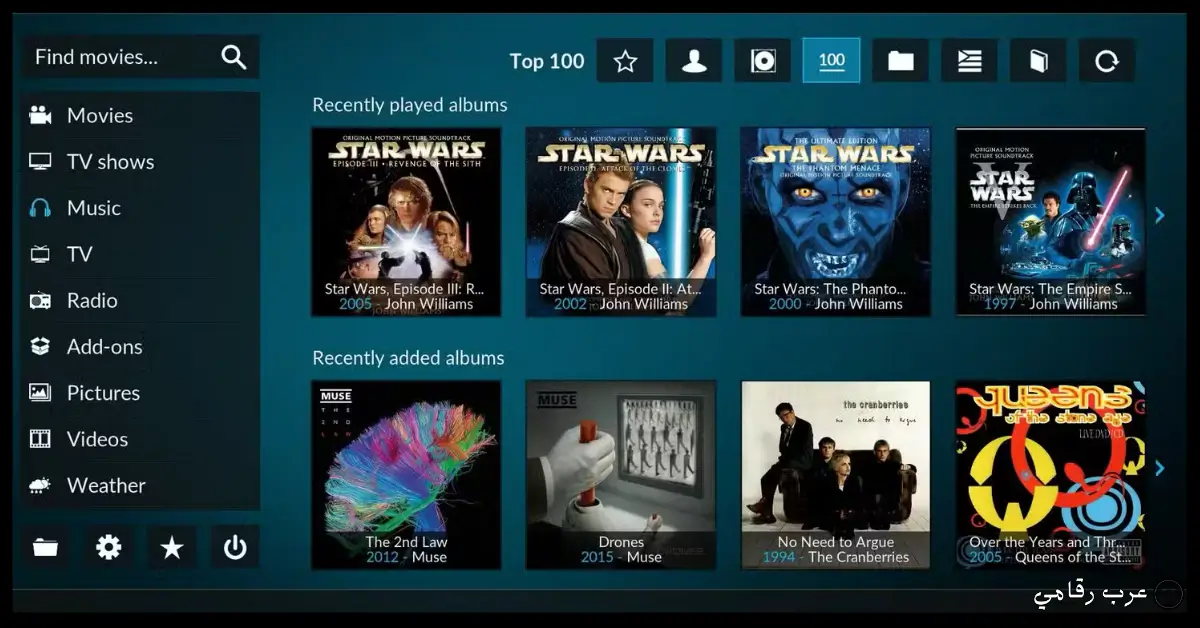This screenshot has height=628, width=1200.
Task: Browse music files via the folder toolbar icon
Action: click(x=900, y=60)
